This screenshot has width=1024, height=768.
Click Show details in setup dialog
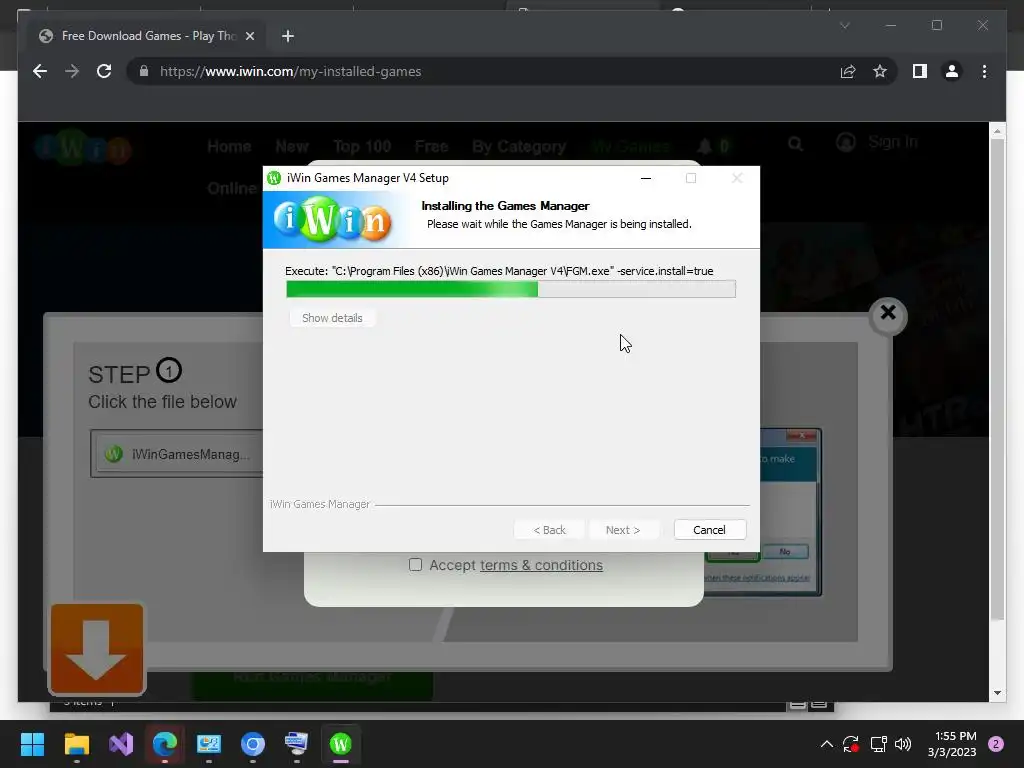tap(332, 318)
